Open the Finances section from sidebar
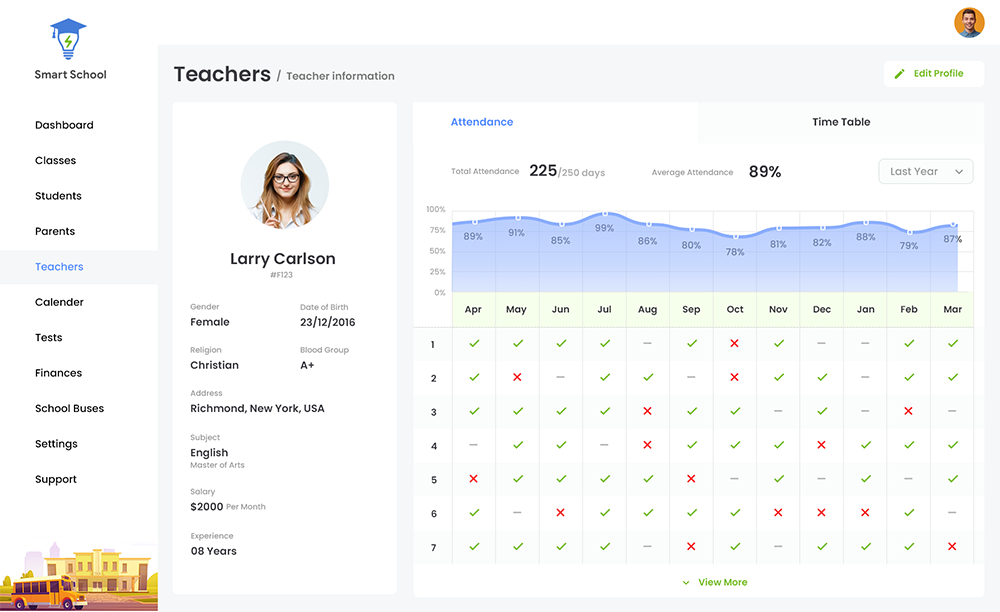 point(58,372)
